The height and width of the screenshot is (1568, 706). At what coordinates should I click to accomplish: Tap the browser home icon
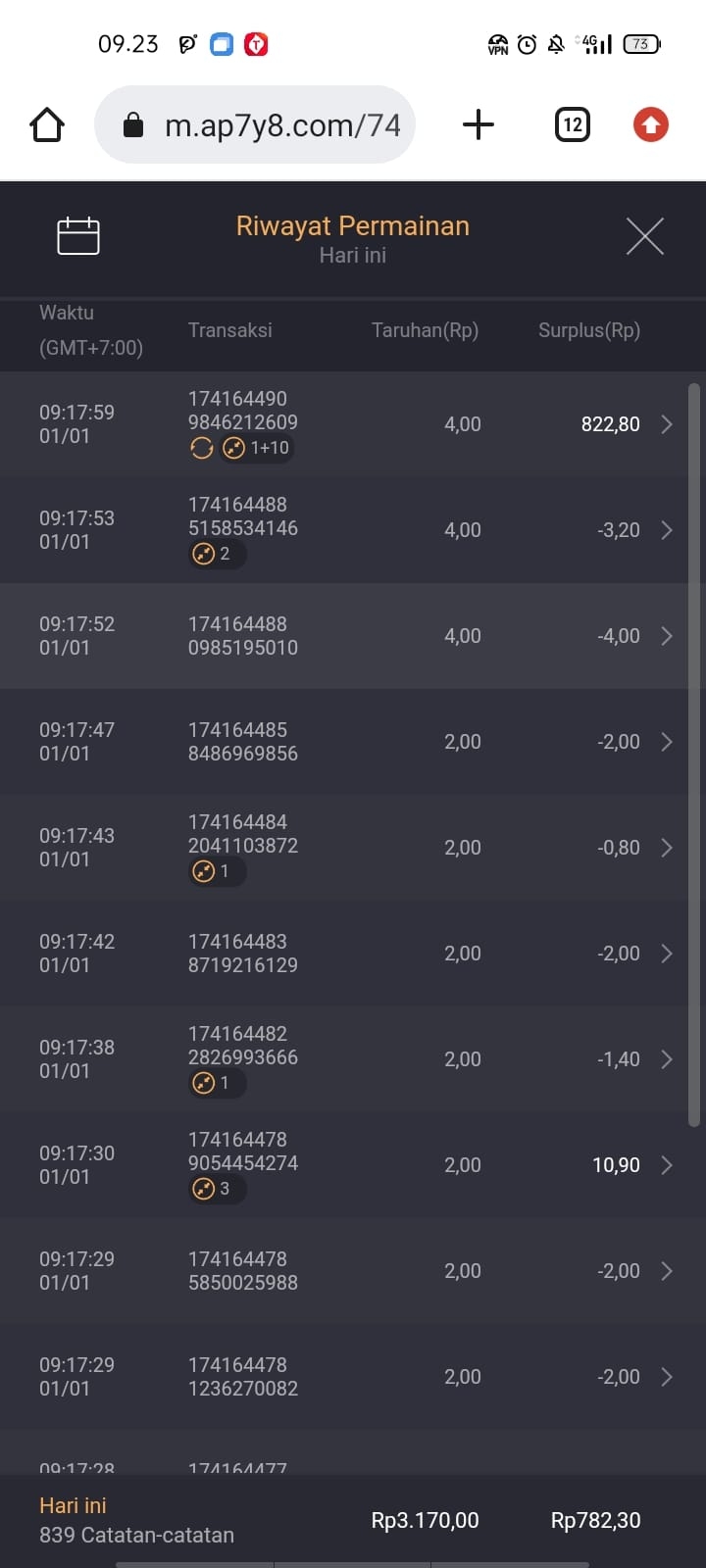47,125
